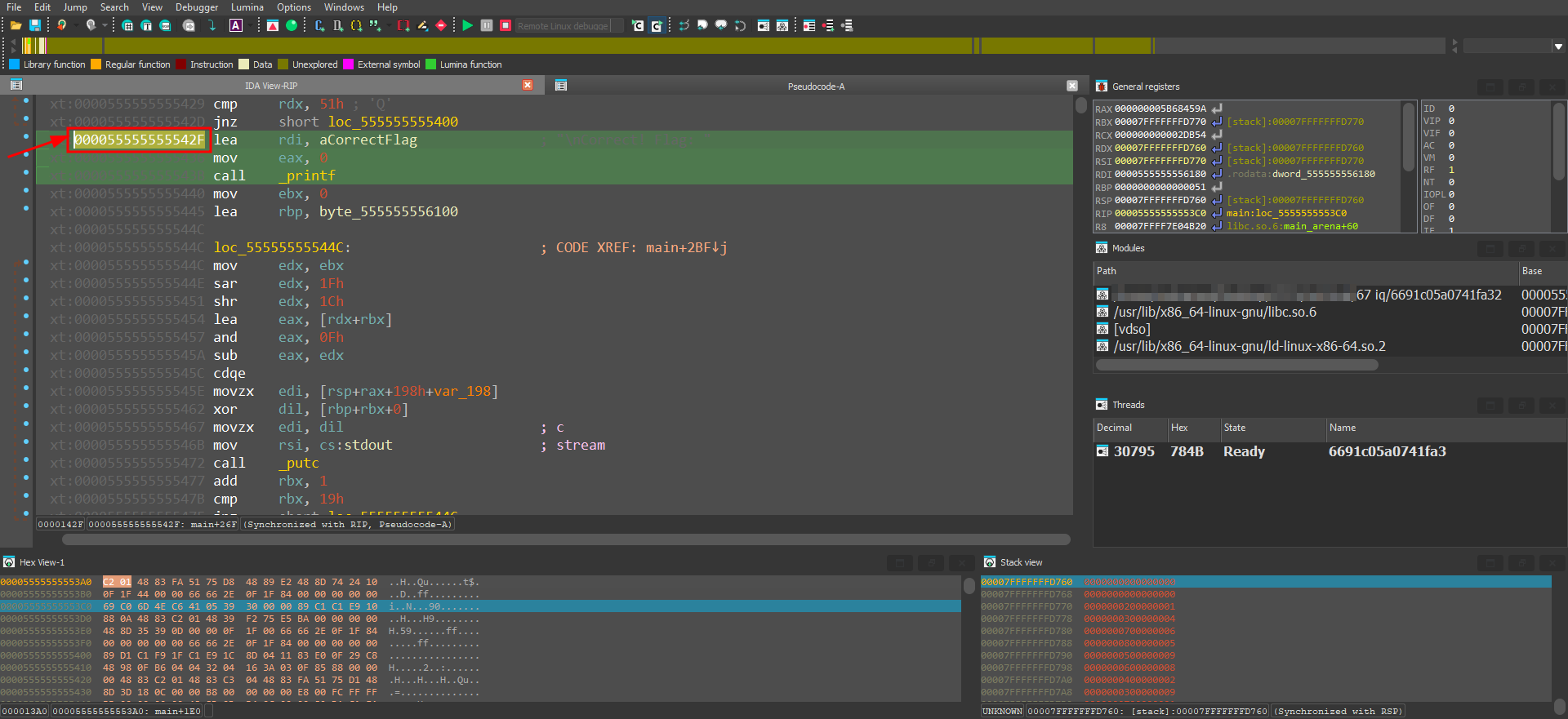Click the Modules horizontal scrollbar
Screen dimensions: 1568x719
pos(1236,365)
